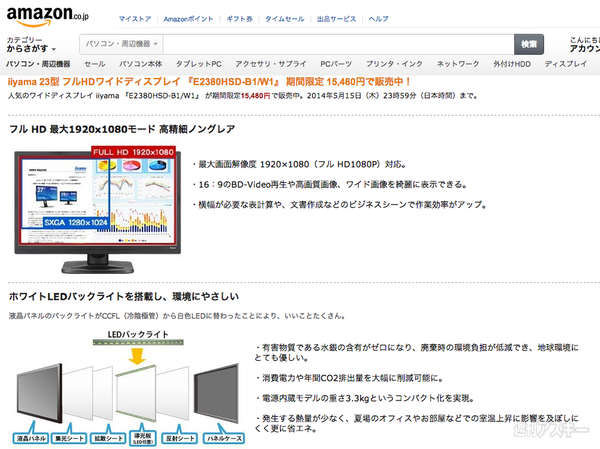This screenshot has width=600, height=449.
Task: Click the SXGA 1280x1024 blue label
Action: tap(76, 222)
